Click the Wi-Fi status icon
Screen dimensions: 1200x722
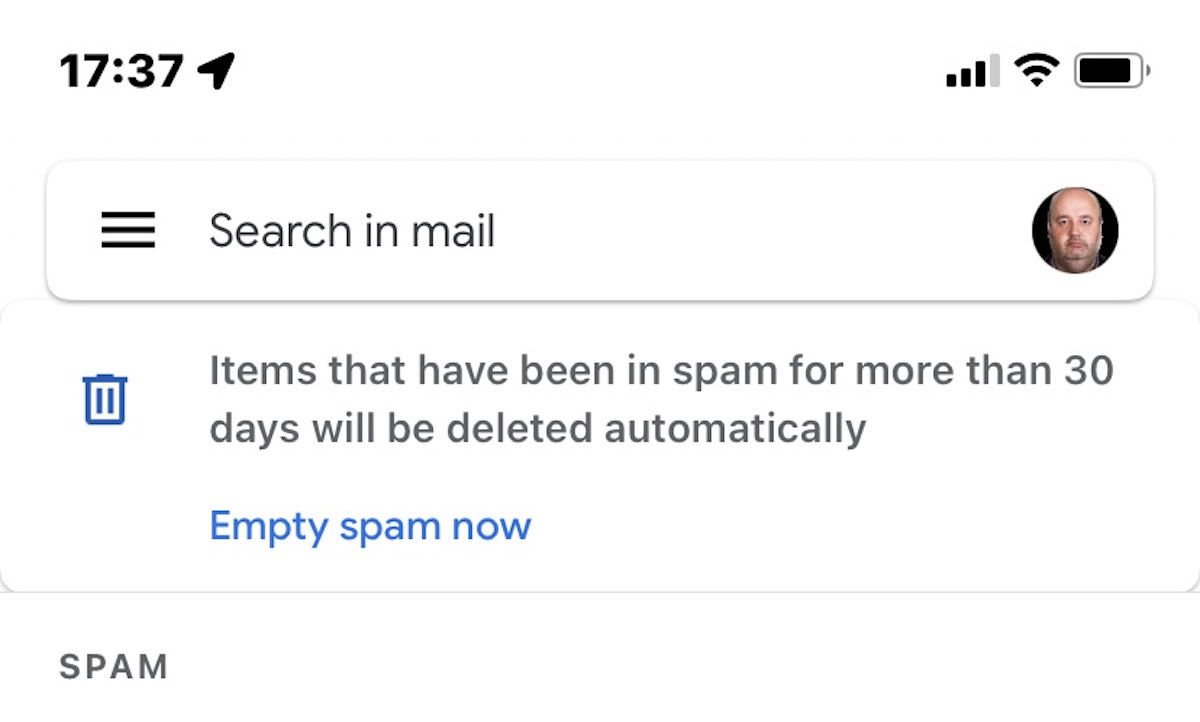coord(1036,70)
